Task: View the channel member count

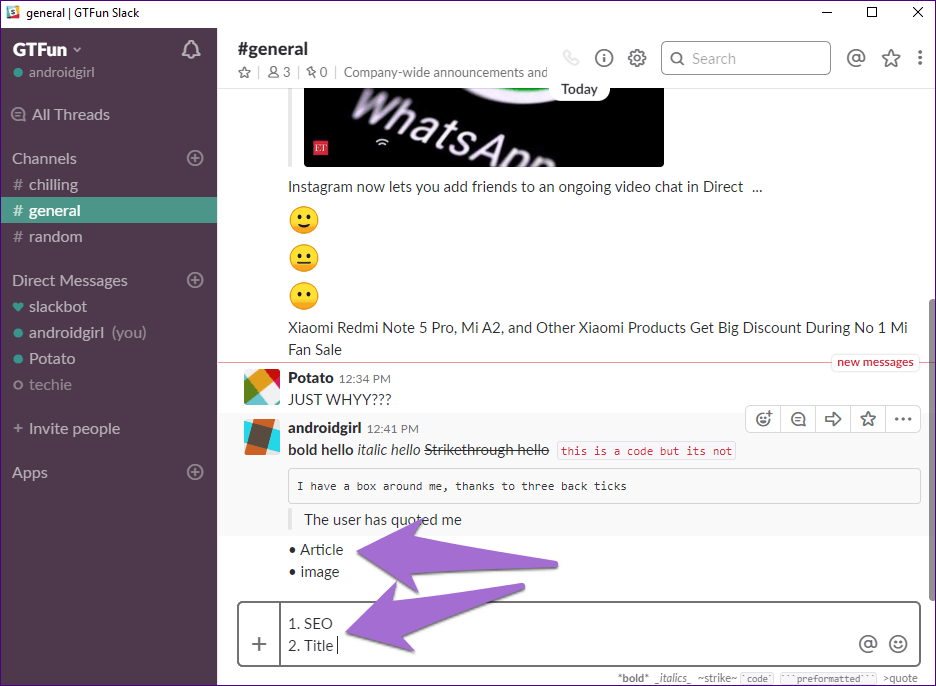Action: pyautogui.click(x=279, y=72)
